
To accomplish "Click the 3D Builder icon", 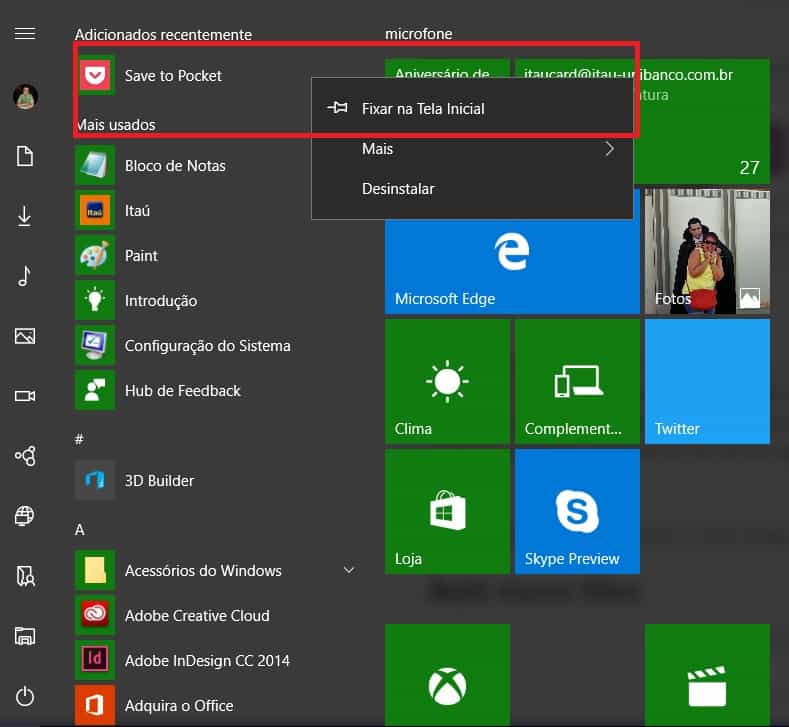I will click(95, 480).
